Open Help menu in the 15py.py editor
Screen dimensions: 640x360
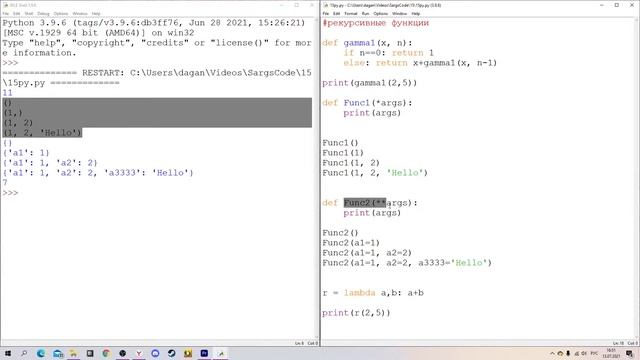[416, 13]
